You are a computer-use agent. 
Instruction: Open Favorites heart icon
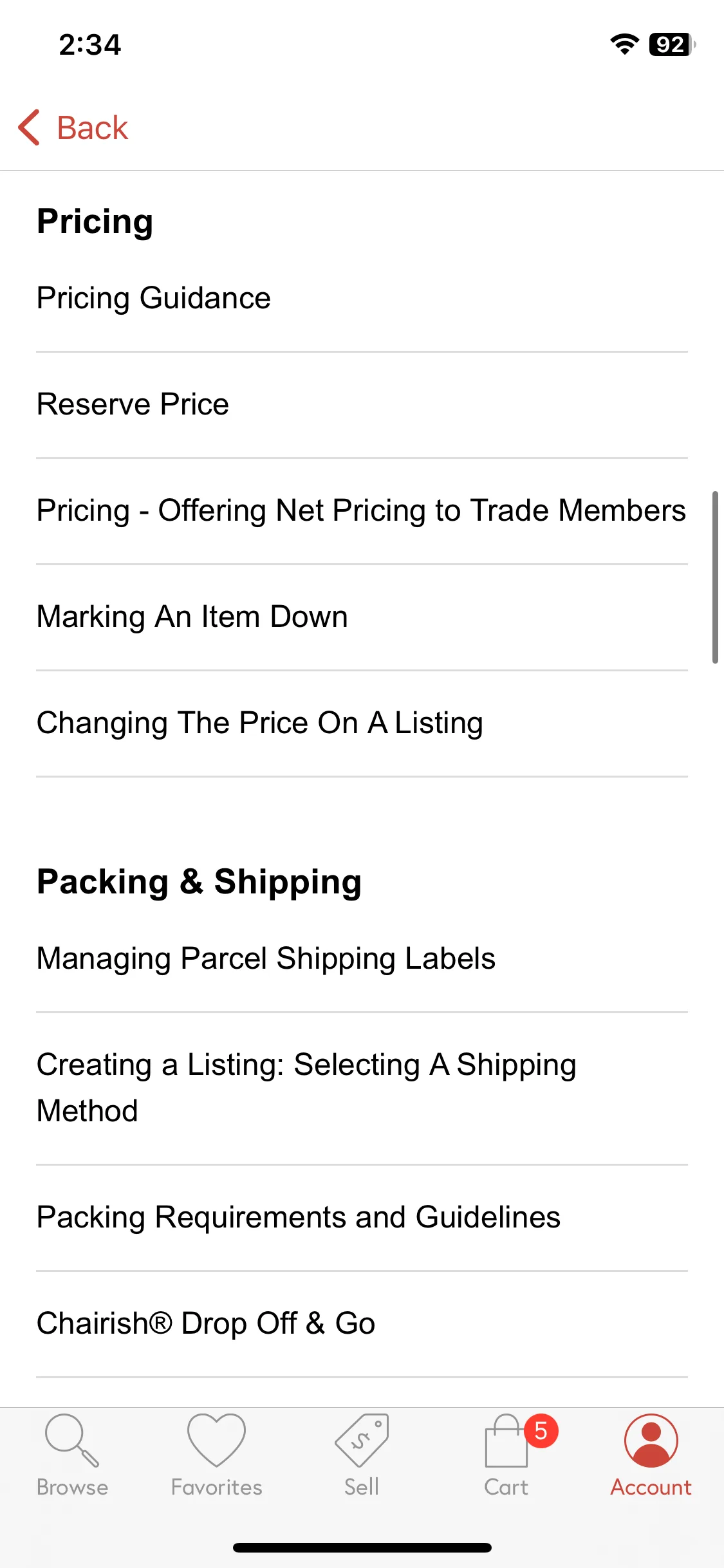(x=216, y=1441)
